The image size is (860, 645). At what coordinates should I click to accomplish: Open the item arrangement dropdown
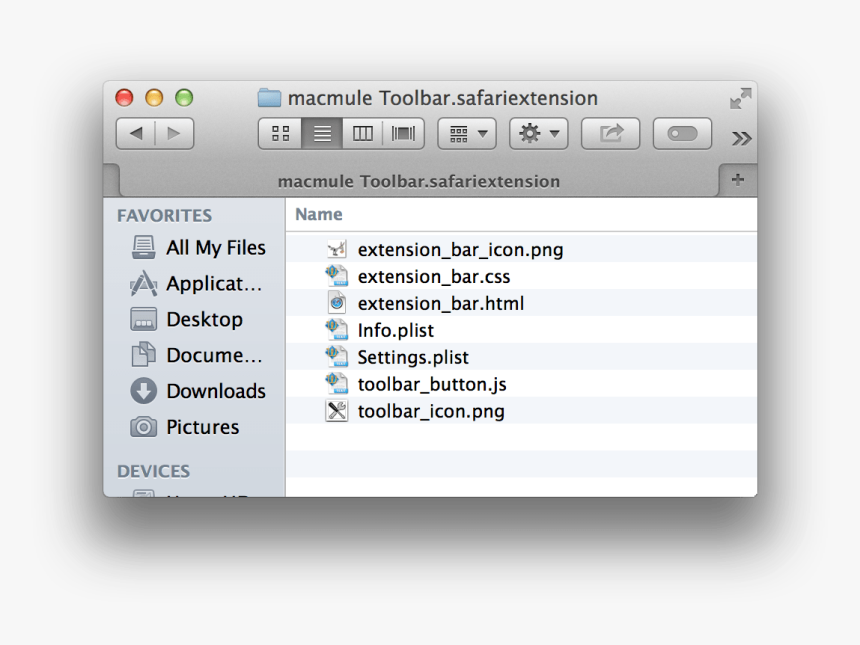(467, 133)
